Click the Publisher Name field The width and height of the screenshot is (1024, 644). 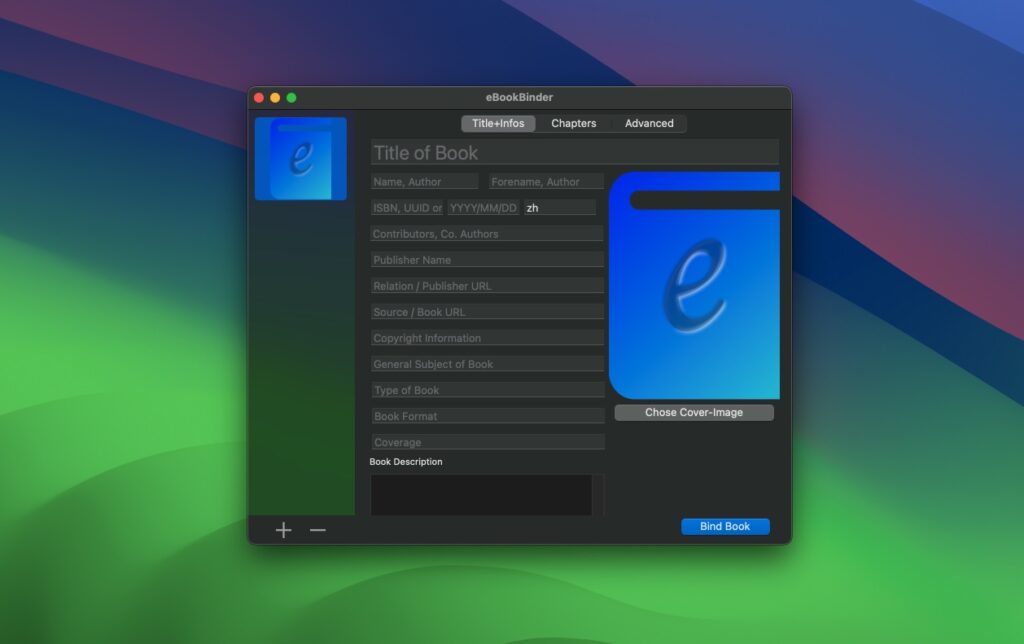[x=486, y=259]
